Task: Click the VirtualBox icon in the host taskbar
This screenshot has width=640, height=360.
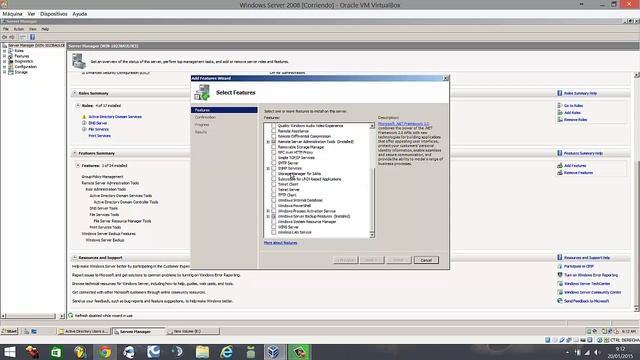Action: pos(273,352)
